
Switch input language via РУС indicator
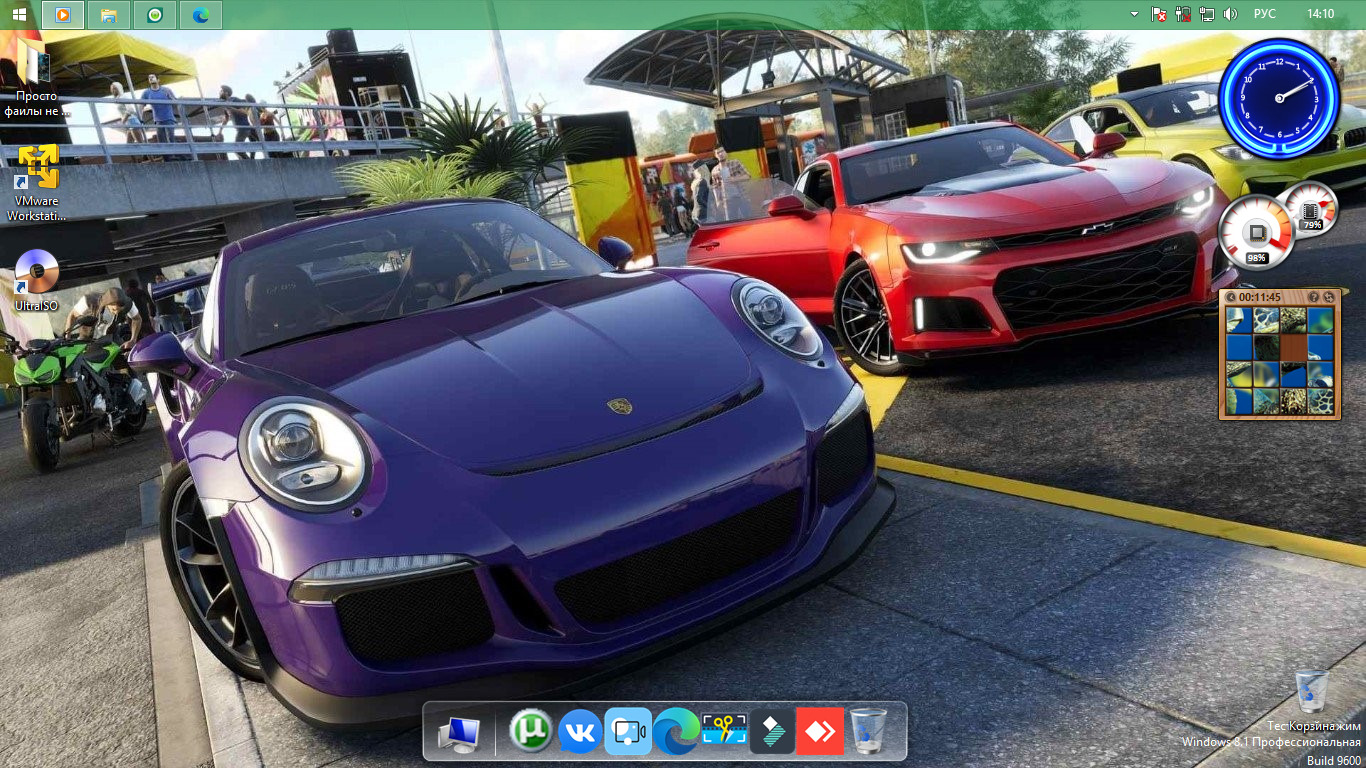1265,14
